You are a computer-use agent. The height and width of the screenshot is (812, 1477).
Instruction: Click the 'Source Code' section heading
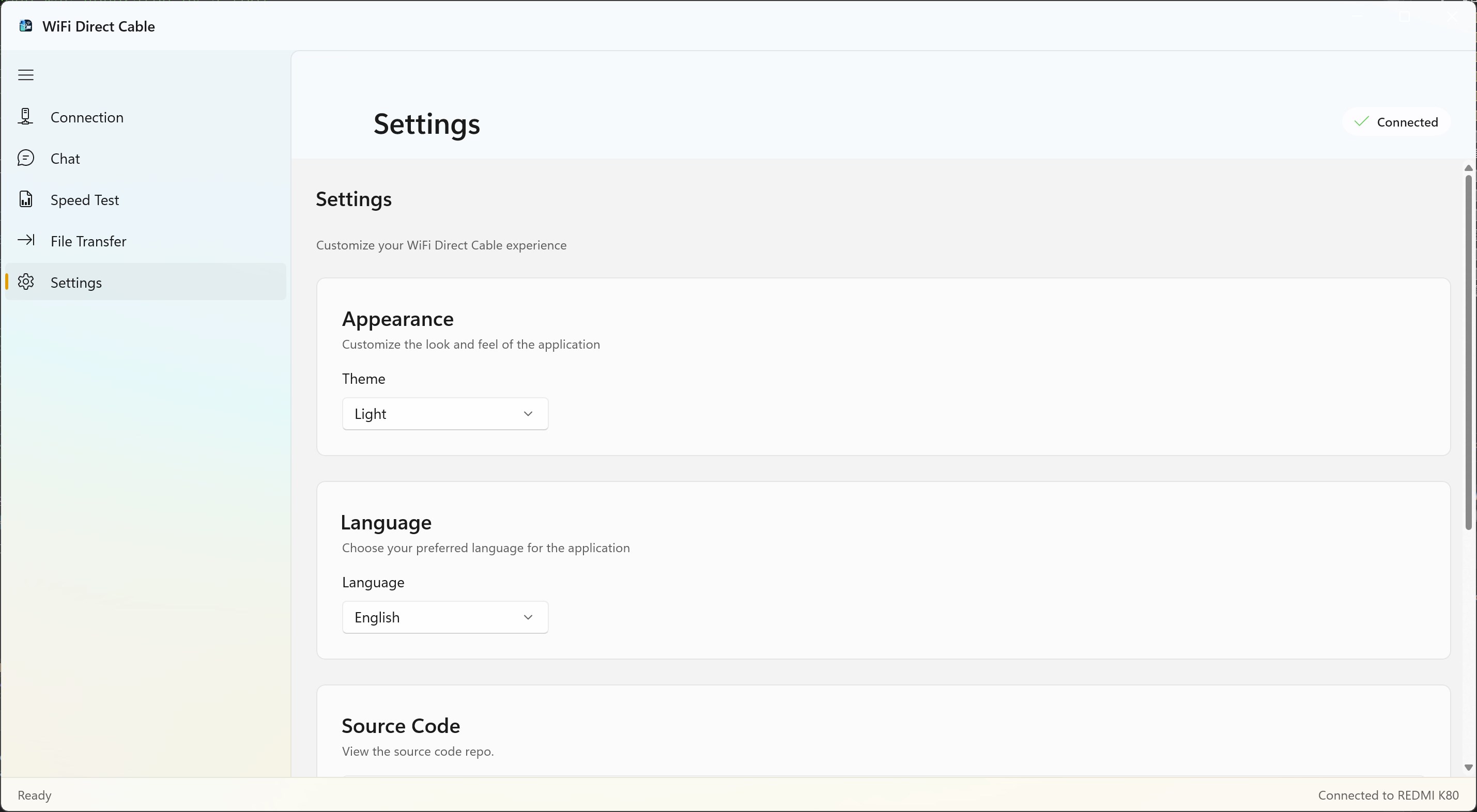click(x=401, y=726)
